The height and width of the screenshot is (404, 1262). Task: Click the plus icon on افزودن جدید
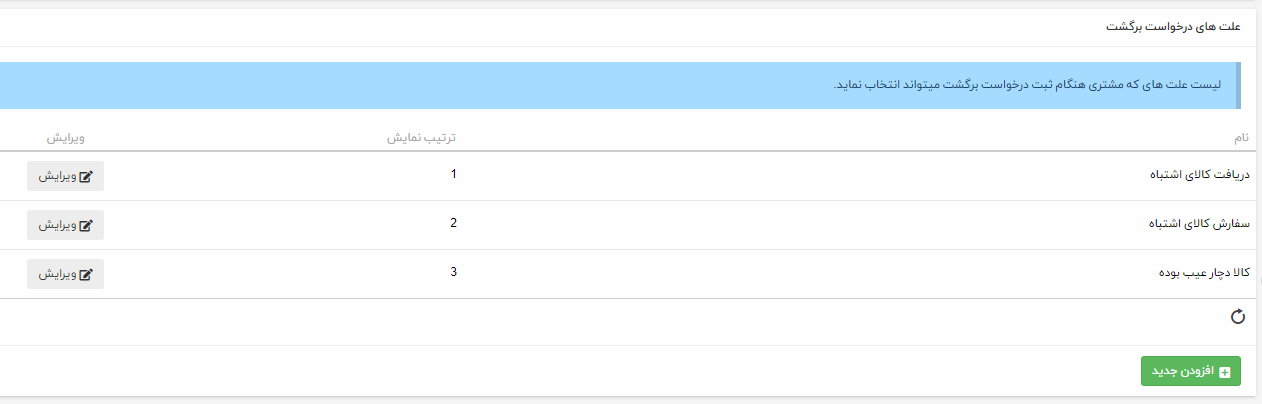tap(1224, 371)
